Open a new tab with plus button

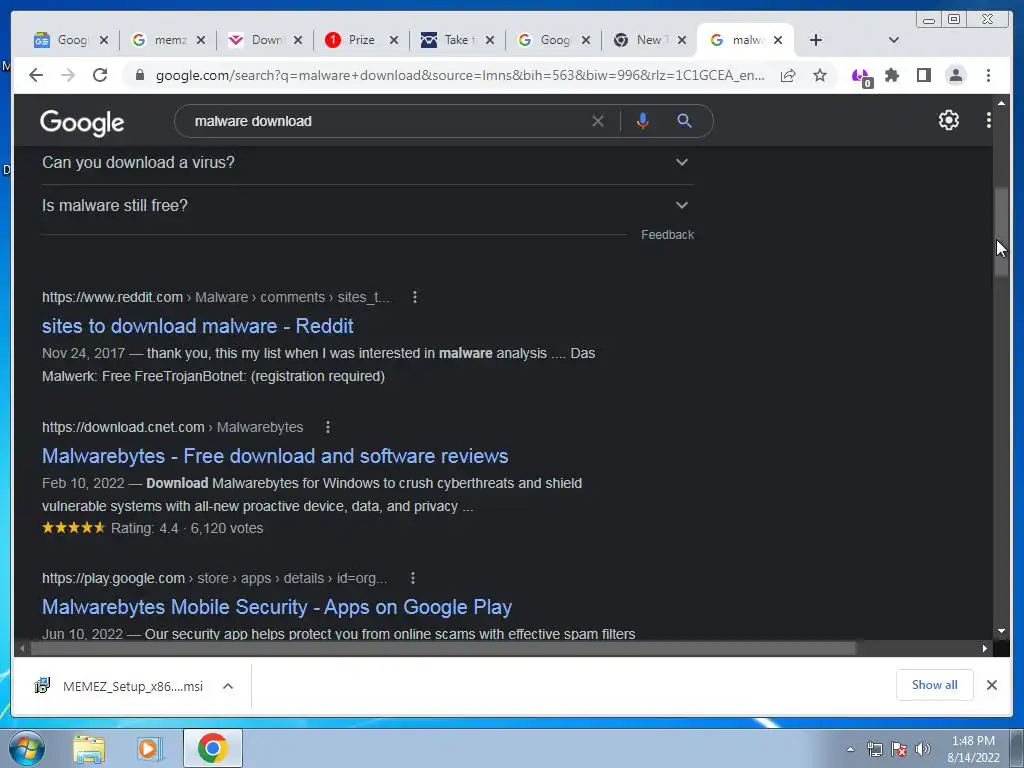(x=816, y=40)
